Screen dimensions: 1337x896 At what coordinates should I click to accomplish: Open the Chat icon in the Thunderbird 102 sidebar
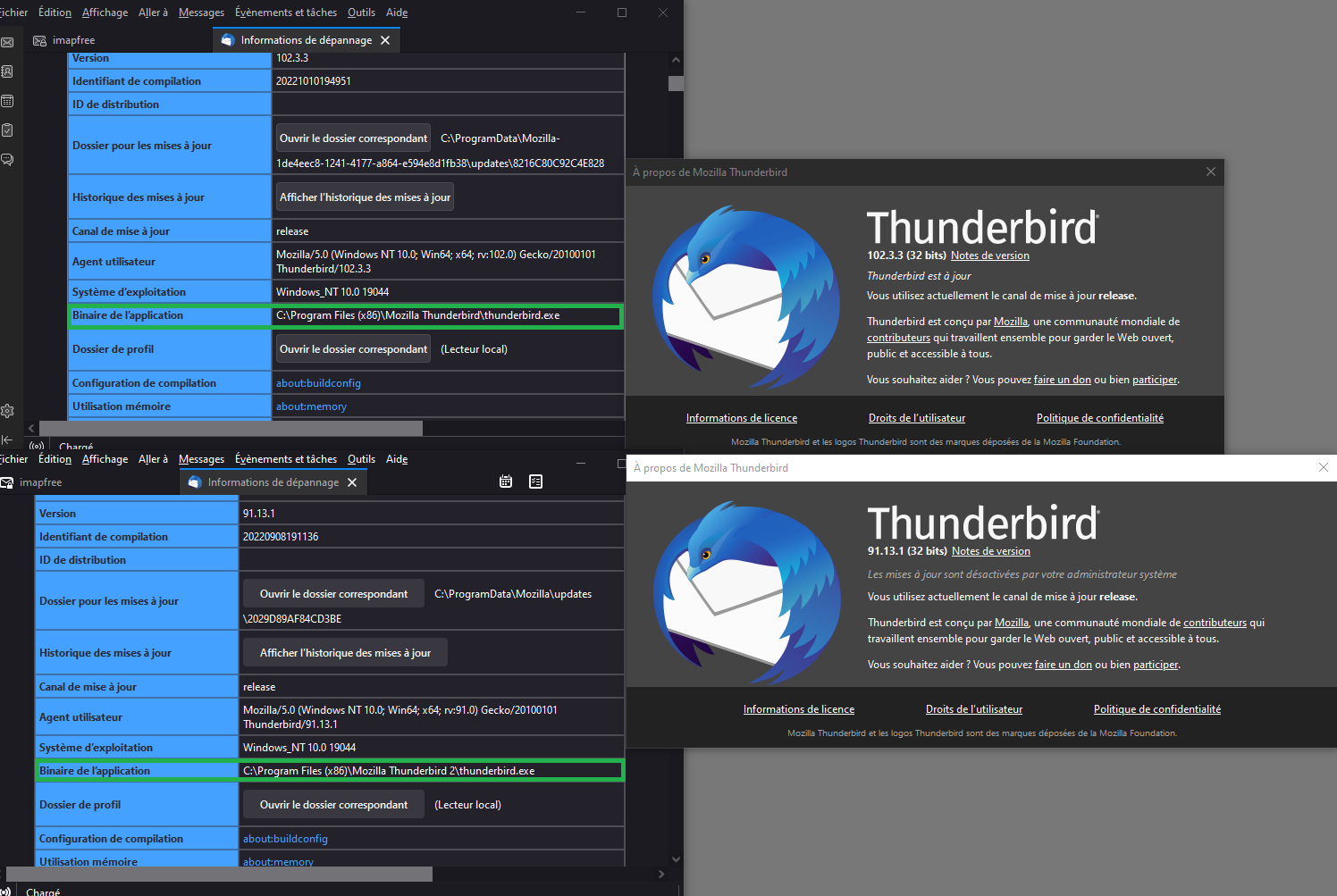7,160
